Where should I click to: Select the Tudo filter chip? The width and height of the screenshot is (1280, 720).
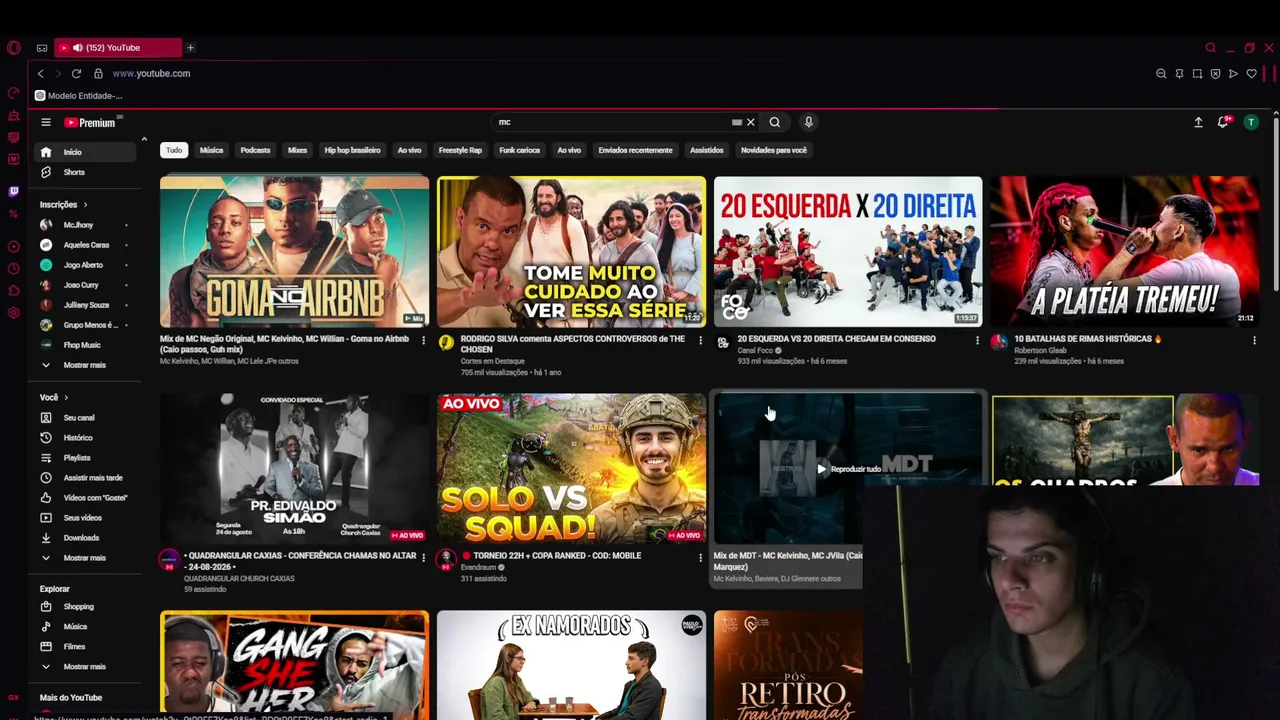click(174, 150)
